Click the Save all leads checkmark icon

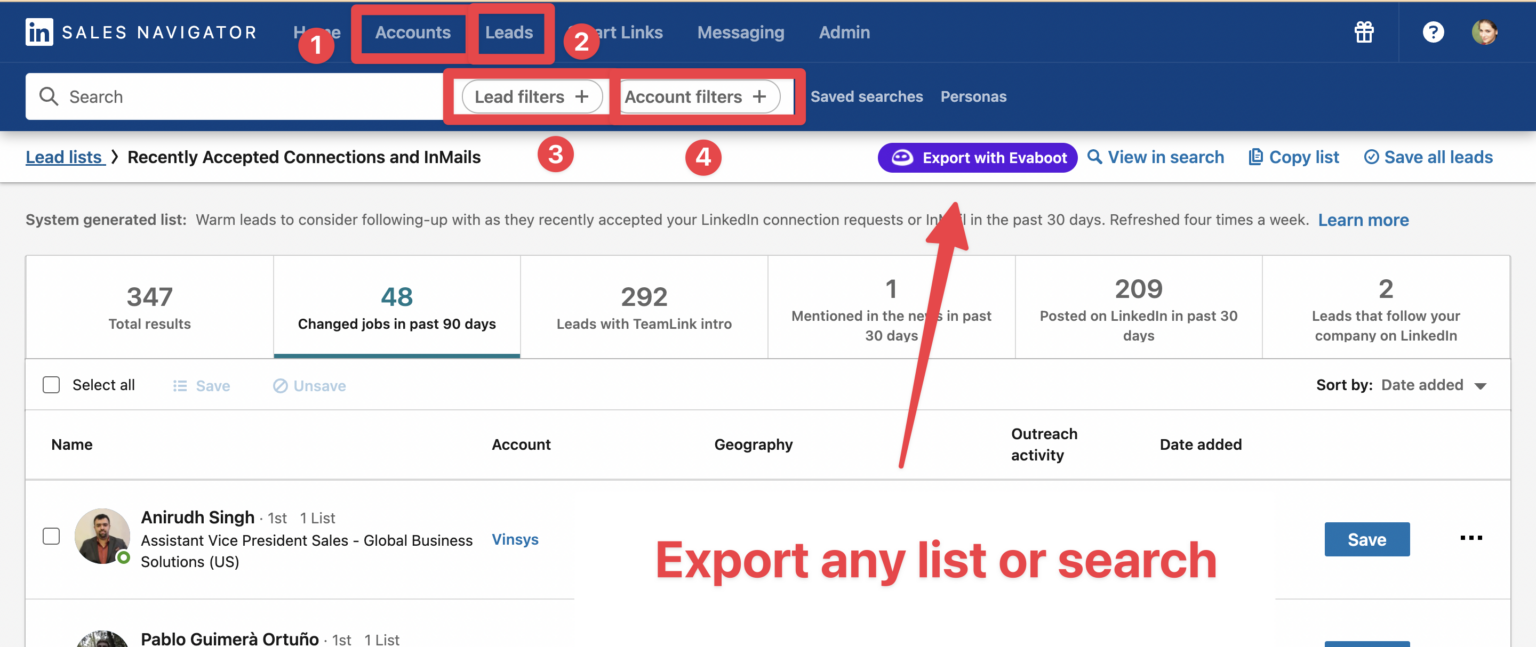click(x=1370, y=157)
